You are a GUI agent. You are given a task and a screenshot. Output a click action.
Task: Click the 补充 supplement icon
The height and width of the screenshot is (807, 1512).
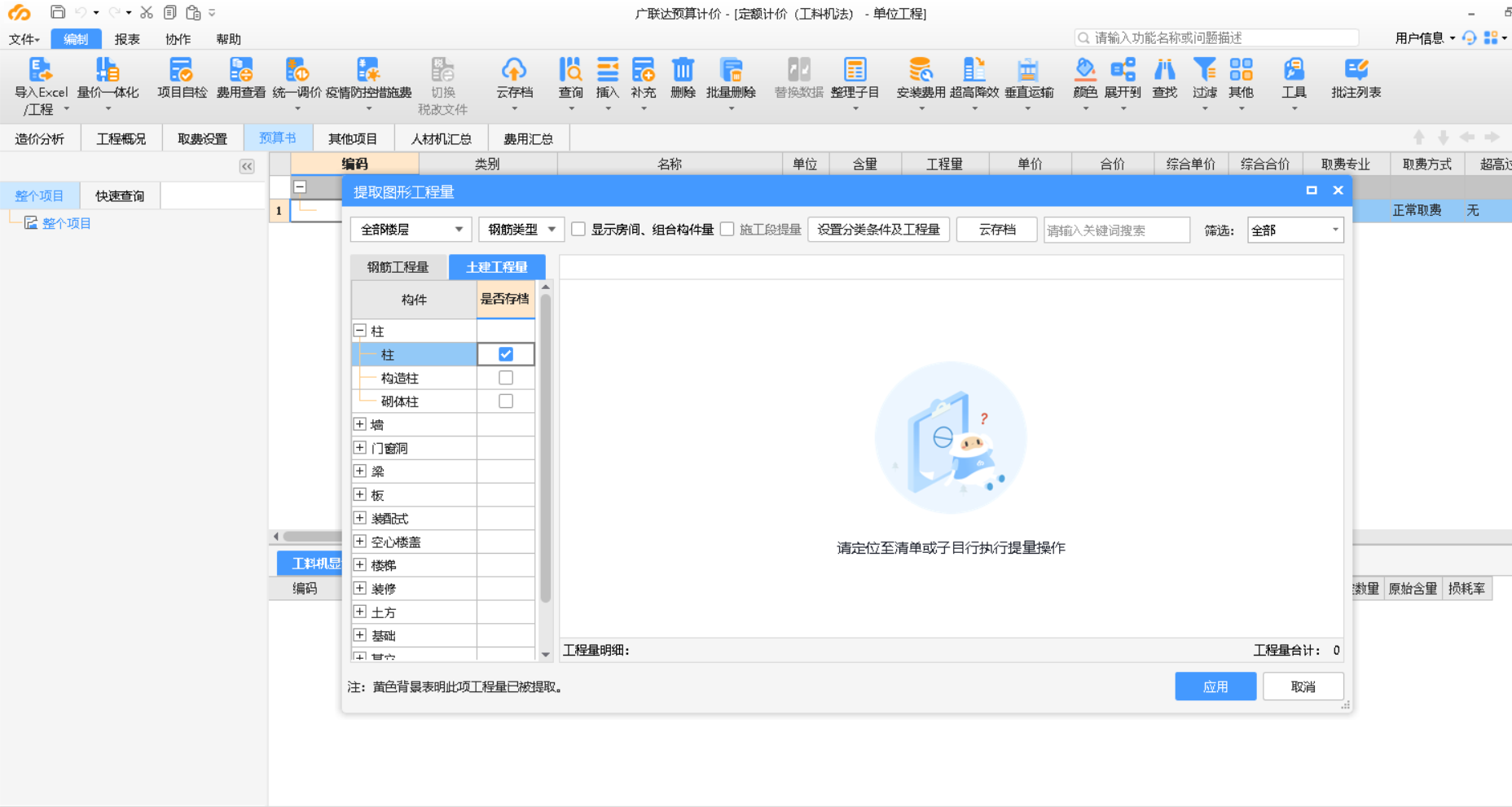643,70
